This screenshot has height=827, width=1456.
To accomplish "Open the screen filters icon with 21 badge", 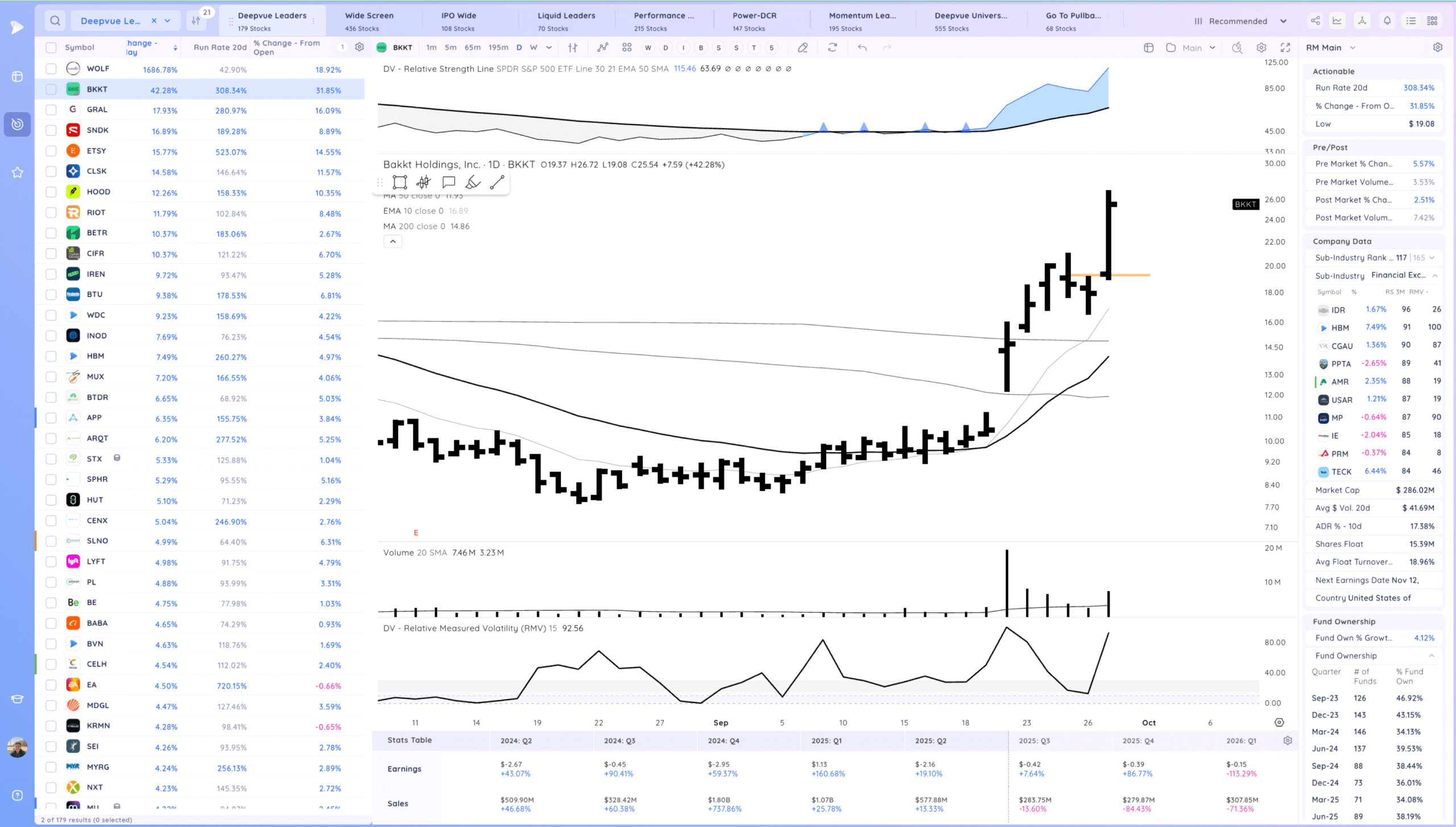I will 197,21.
